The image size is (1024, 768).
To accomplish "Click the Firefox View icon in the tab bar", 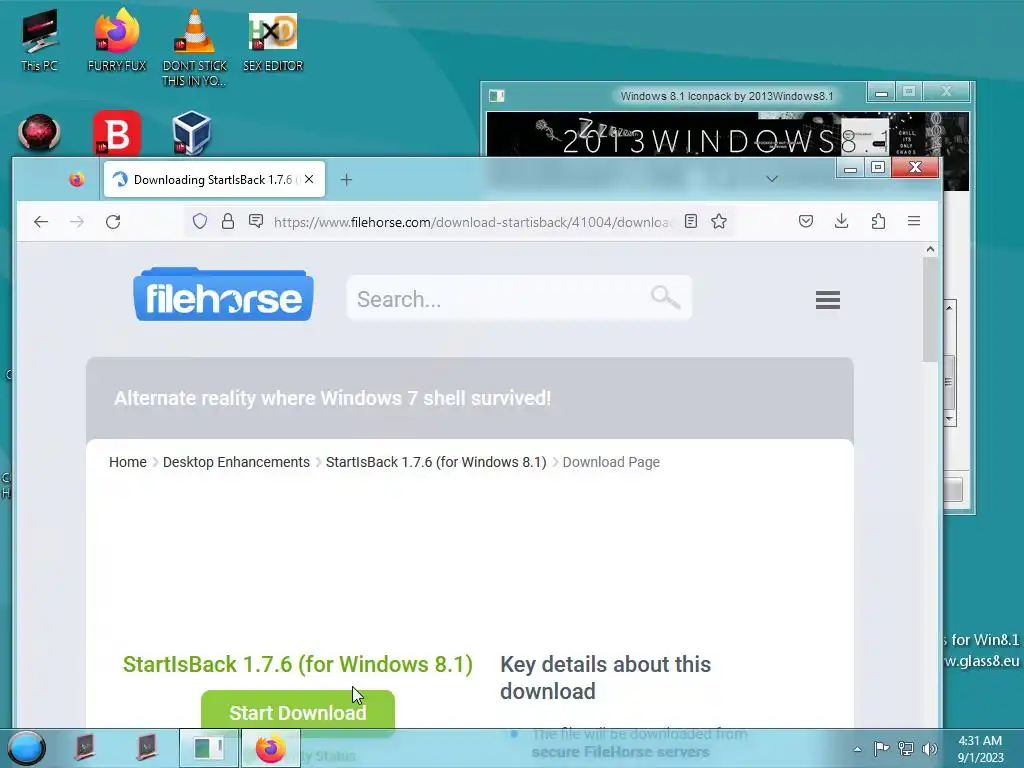I will (76, 180).
